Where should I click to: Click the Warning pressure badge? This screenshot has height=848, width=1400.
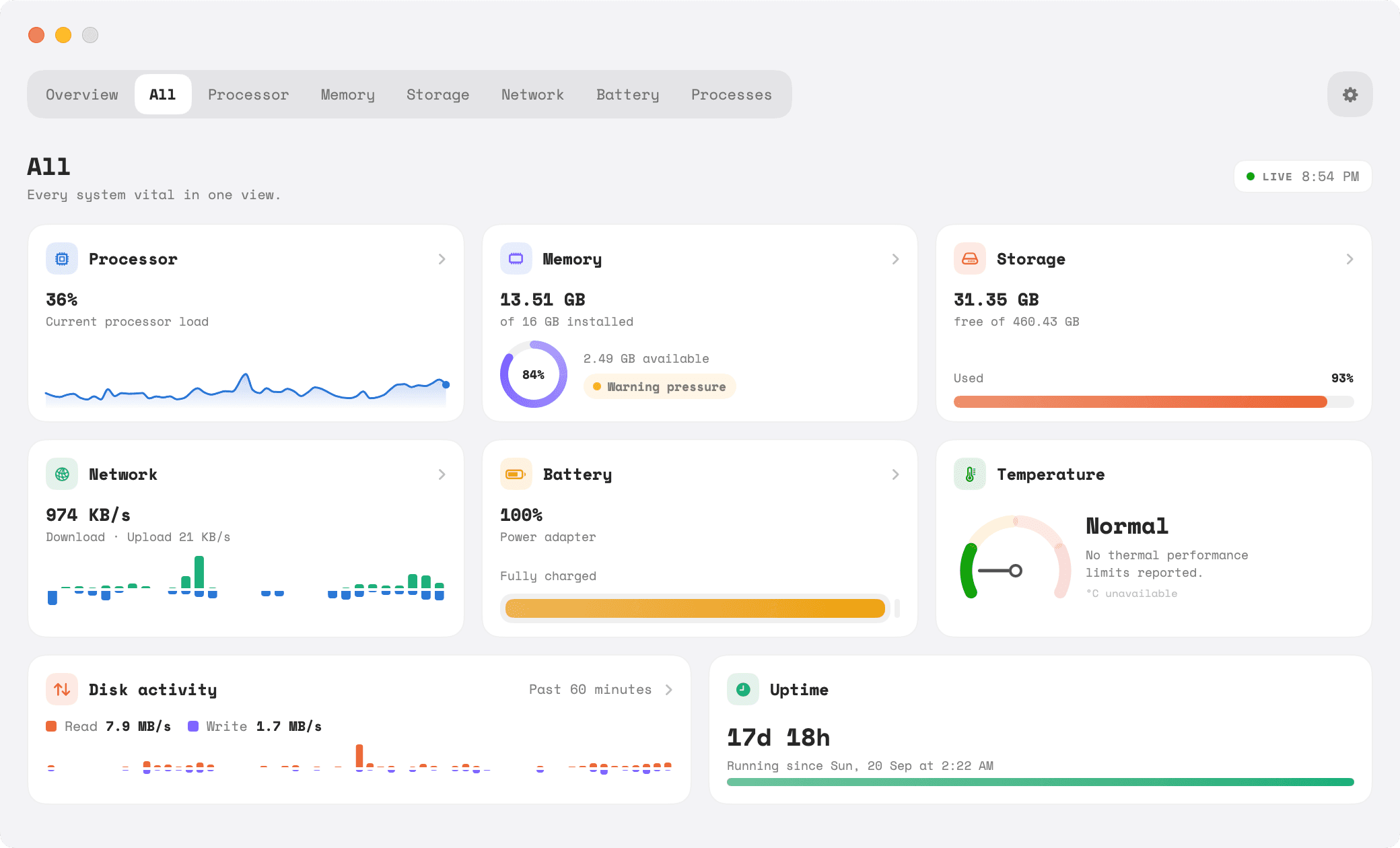660,387
